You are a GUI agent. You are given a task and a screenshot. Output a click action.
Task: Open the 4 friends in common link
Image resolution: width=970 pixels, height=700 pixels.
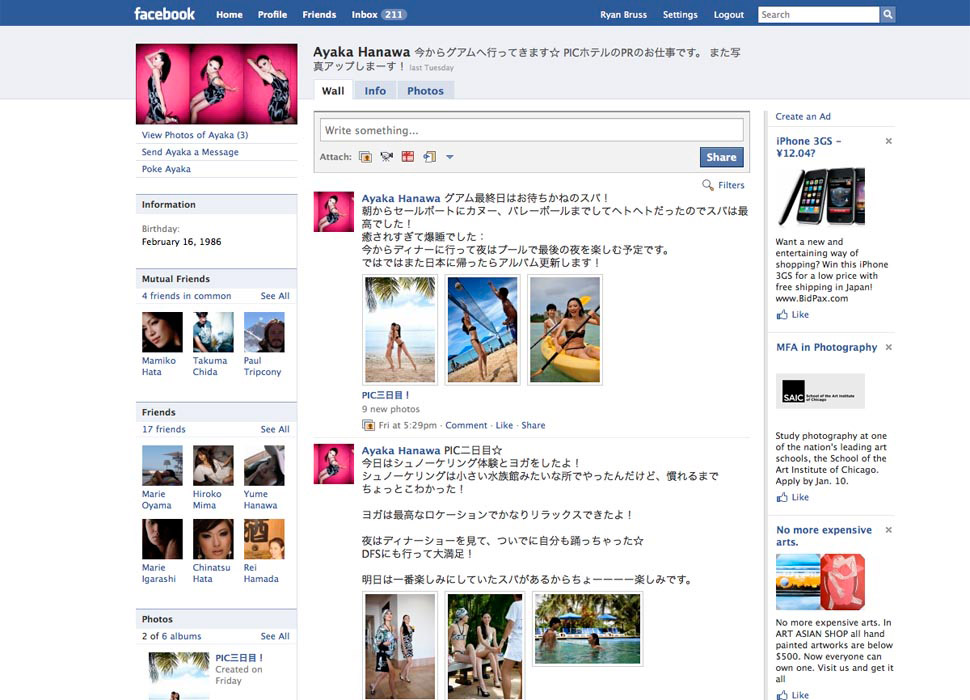pos(186,296)
